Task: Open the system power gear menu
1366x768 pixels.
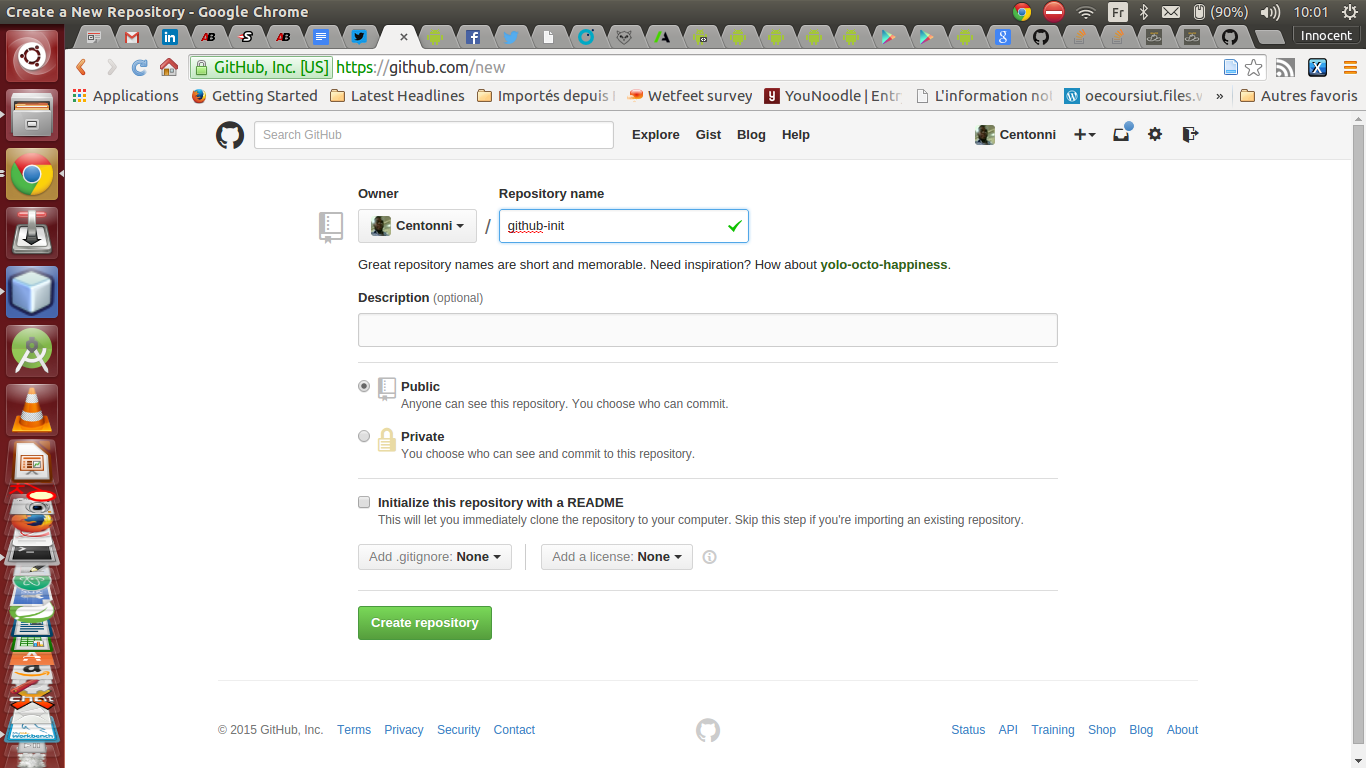Action: tap(1349, 12)
